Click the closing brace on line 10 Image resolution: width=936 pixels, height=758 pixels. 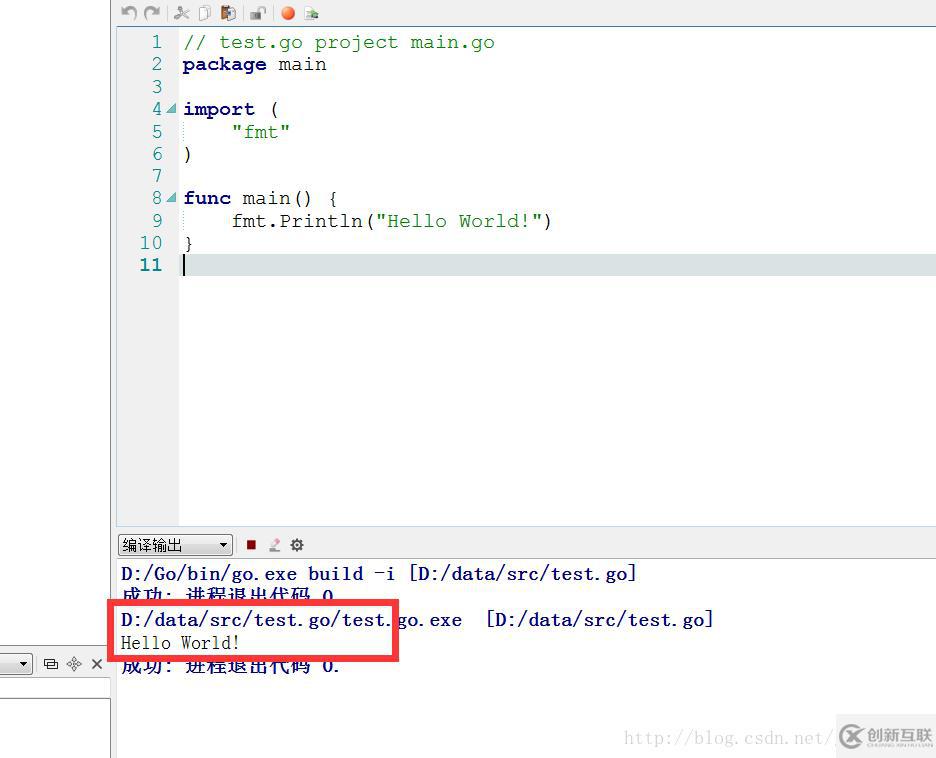[x=188, y=243]
